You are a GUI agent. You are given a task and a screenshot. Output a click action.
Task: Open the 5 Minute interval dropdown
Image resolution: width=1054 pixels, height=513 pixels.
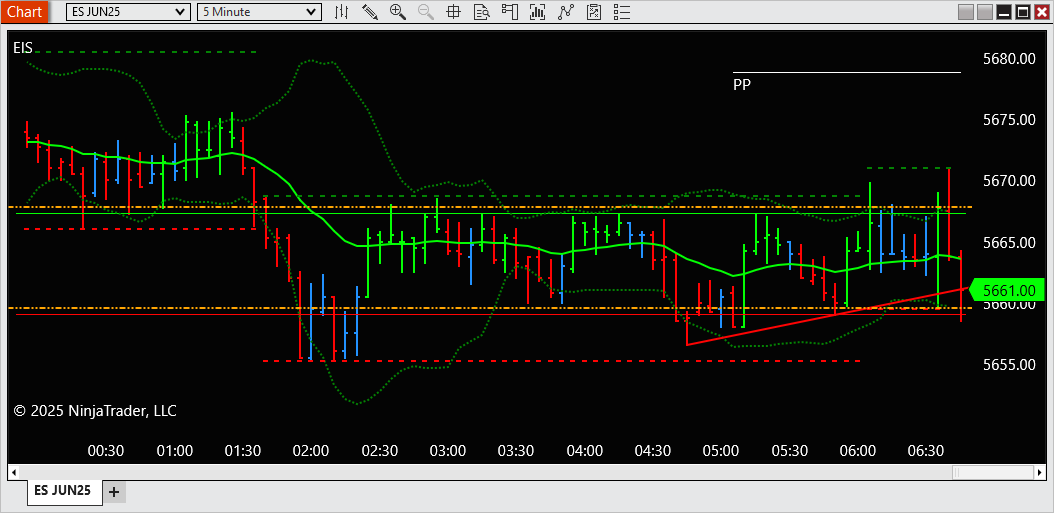(x=259, y=11)
